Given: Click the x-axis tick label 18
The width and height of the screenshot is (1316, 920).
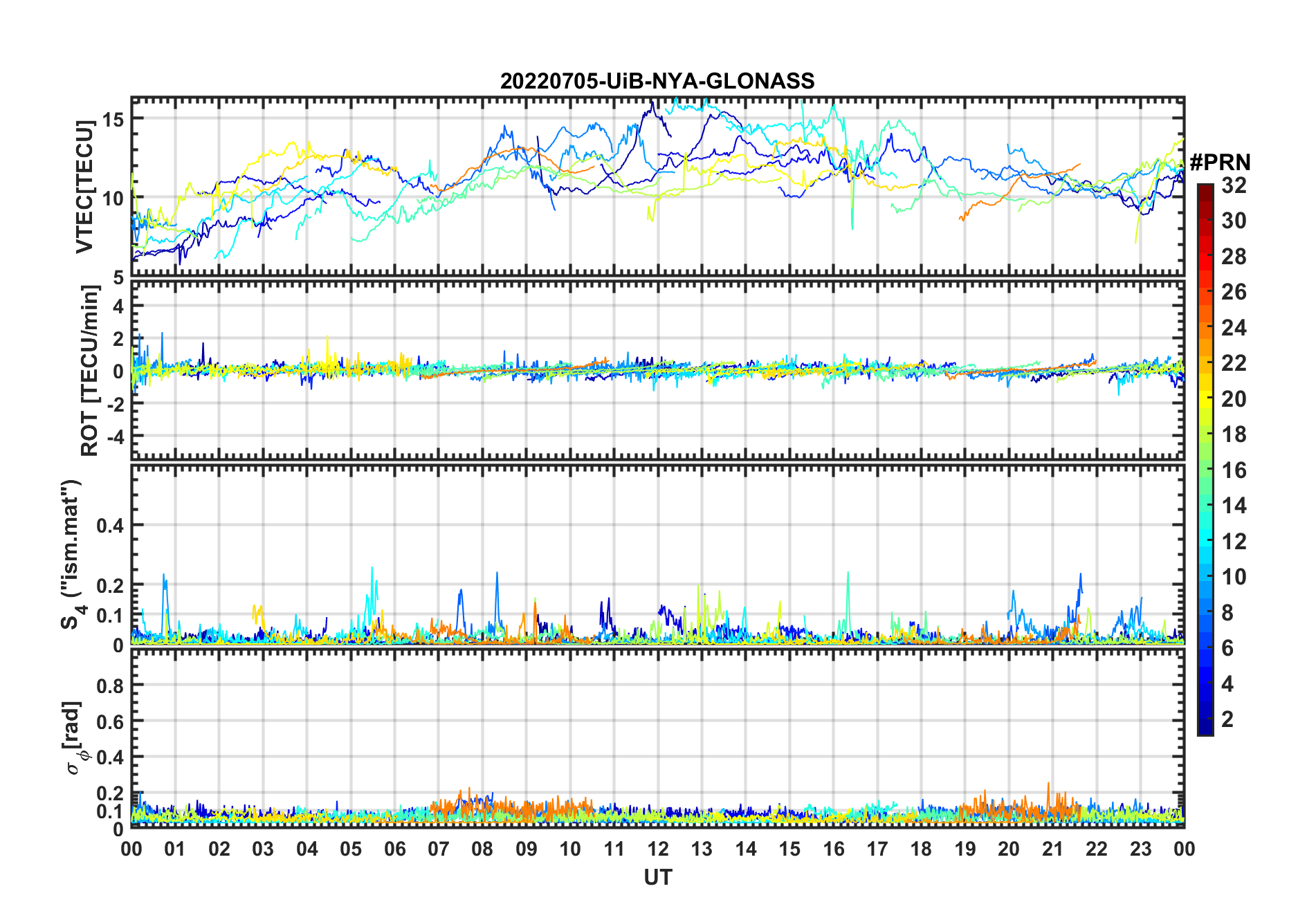Looking at the screenshot, I should tap(921, 849).
